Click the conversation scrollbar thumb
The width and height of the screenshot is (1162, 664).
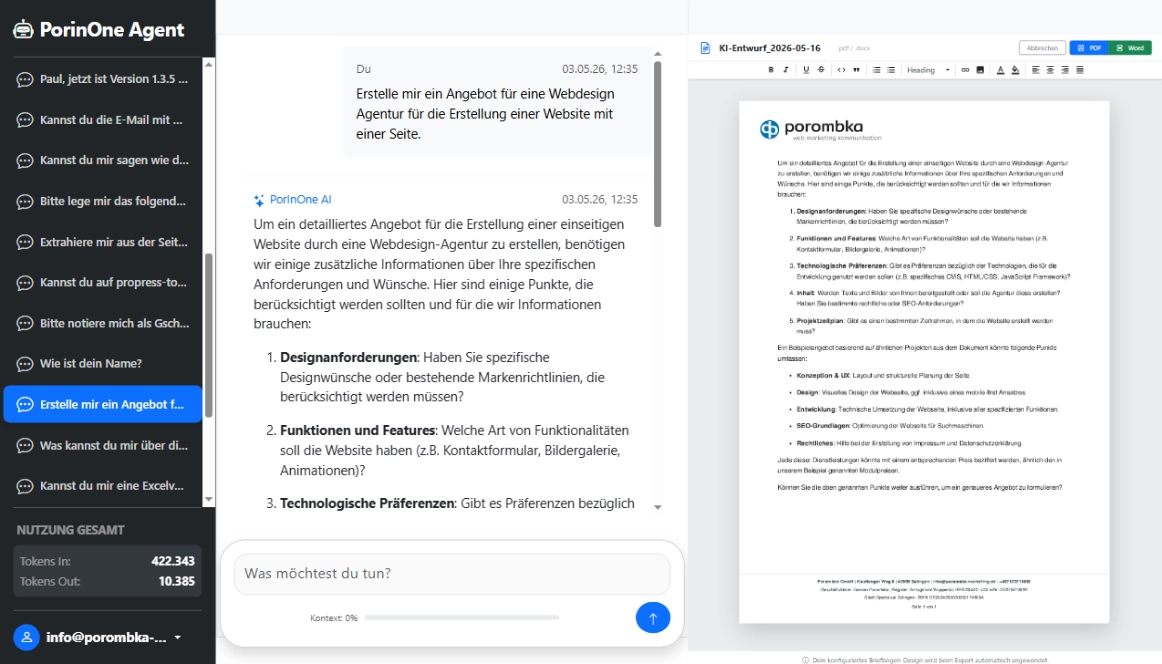click(x=657, y=144)
